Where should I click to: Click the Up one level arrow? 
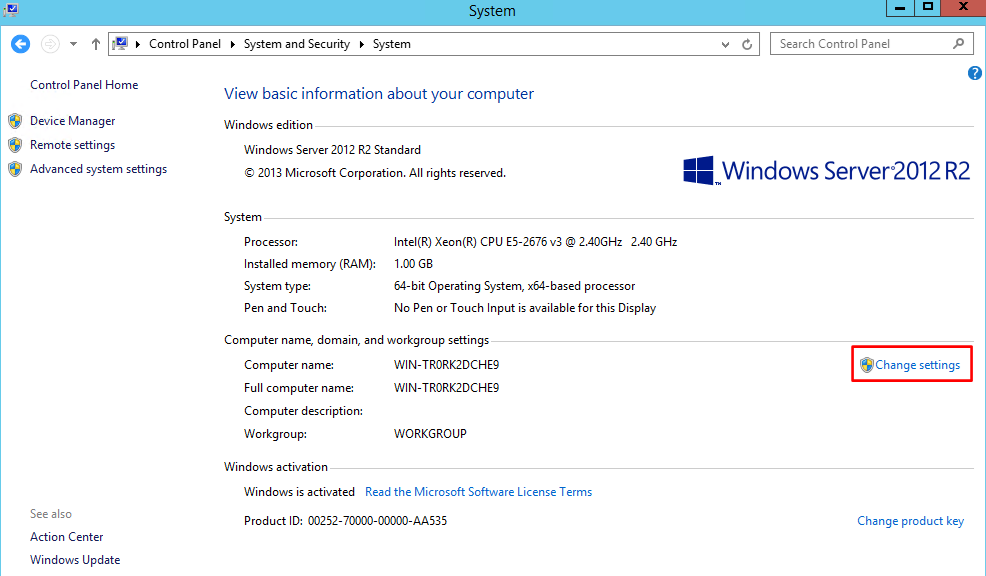[96, 44]
